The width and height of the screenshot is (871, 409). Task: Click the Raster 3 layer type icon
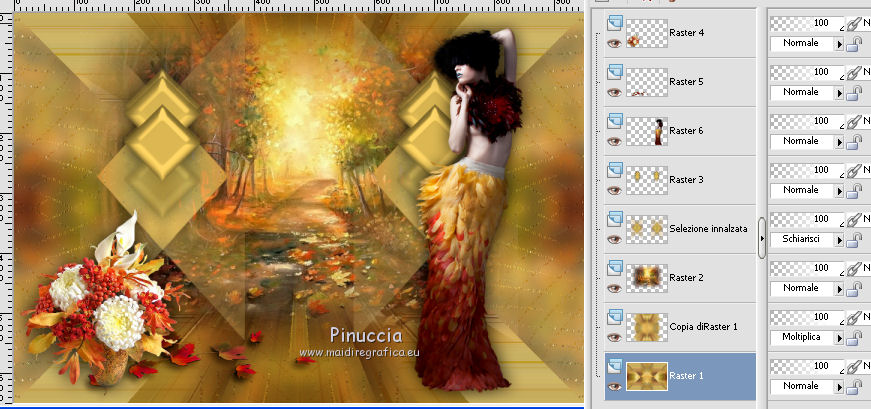tap(614, 169)
